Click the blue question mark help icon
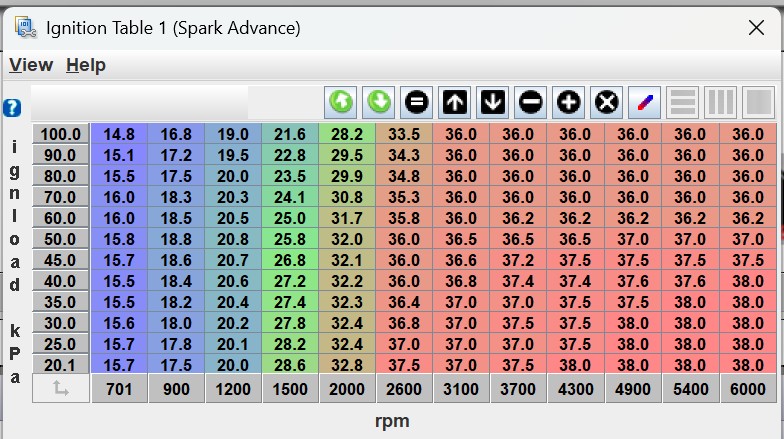 12,108
